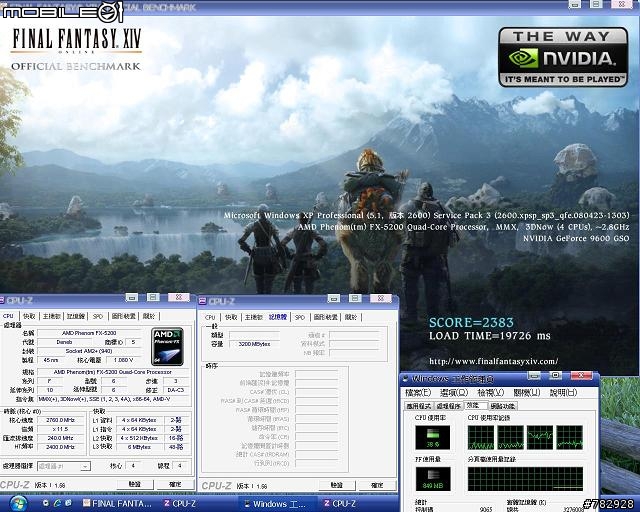Activate CPU-Z taskbar button beside FINAL FANTA...
The height and width of the screenshot is (512, 640).
(x=180, y=503)
